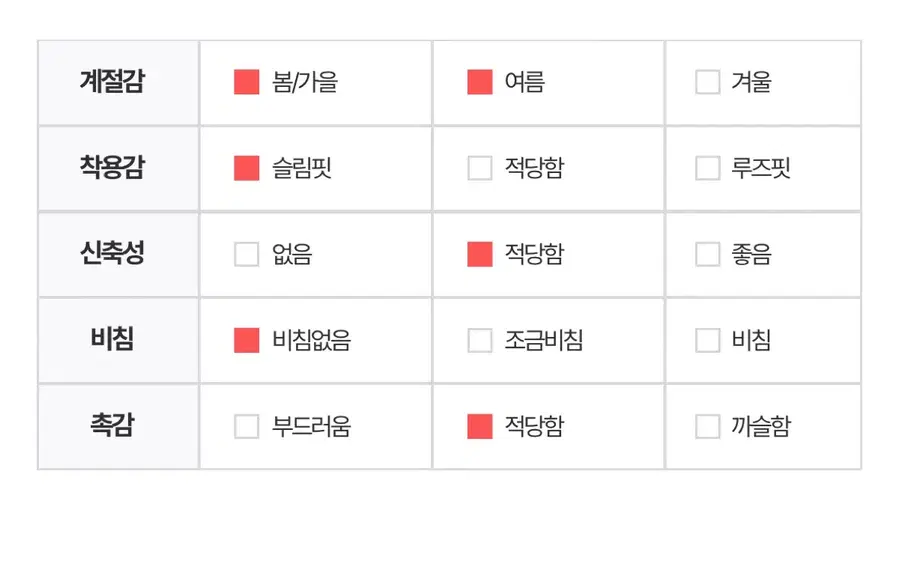The height and width of the screenshot is (561, 899).
Task: Click the 비침 row header cell
Action: point(112,340)
